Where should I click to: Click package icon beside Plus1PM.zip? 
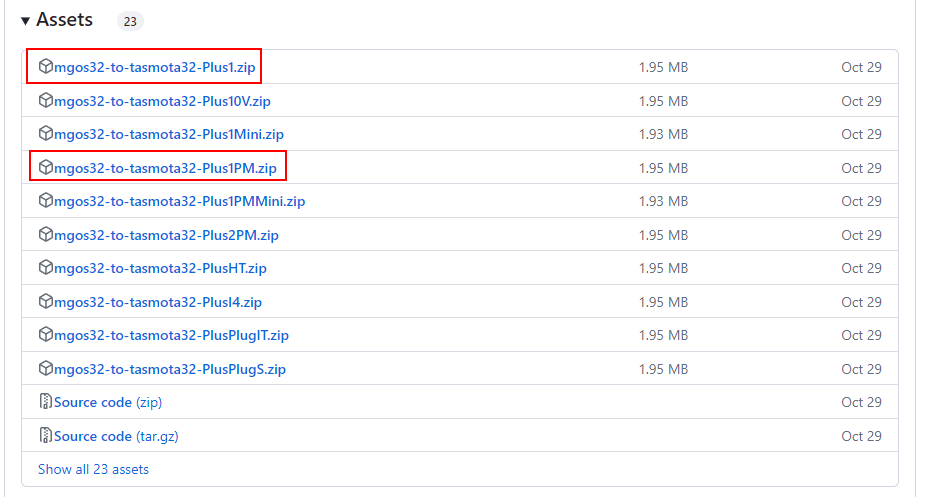click(45, 168)
